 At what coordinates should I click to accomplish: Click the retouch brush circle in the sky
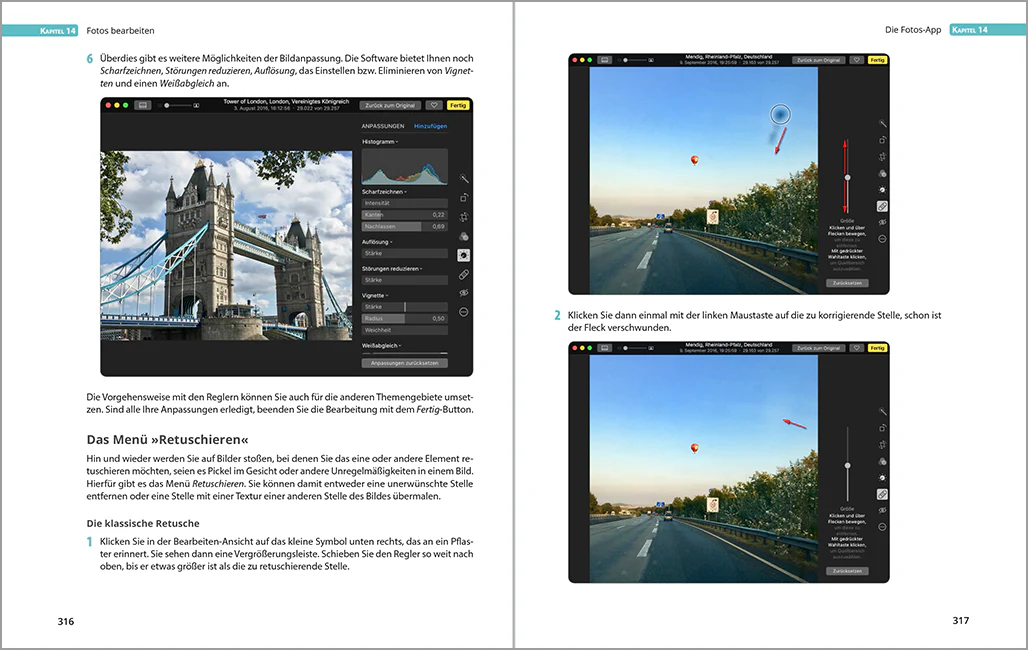tap(780, 115)
